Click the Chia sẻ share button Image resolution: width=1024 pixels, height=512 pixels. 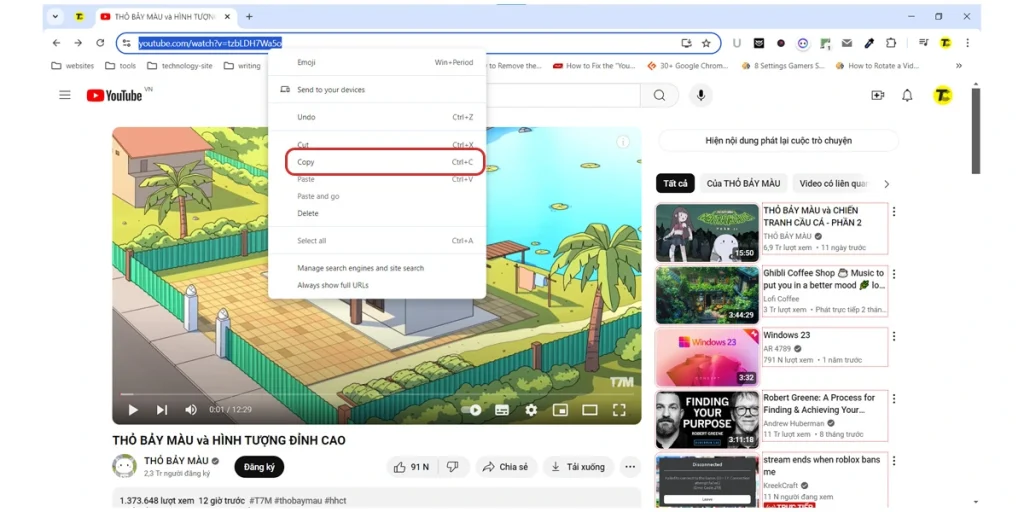coord(505,467)
